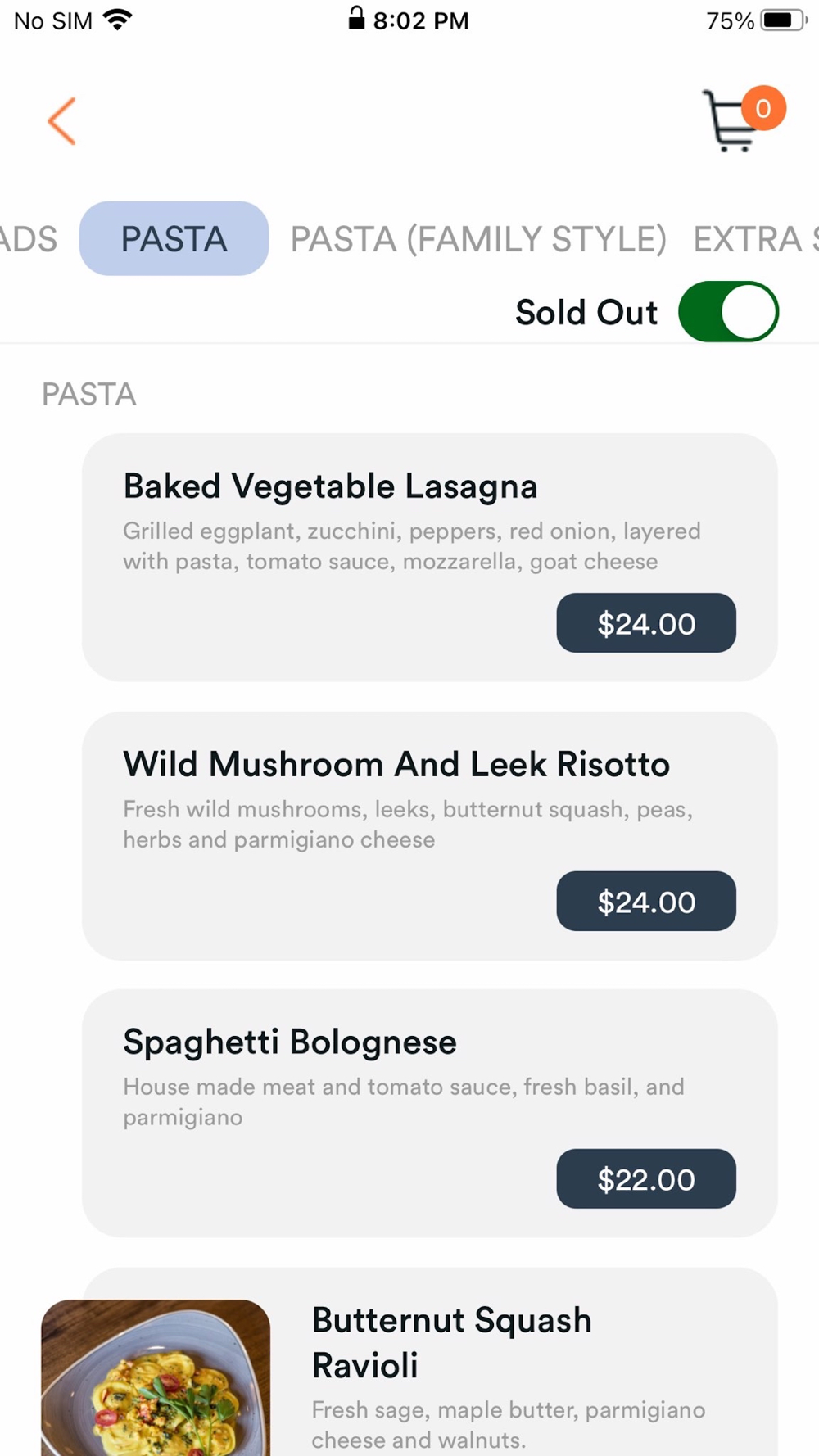This screenshot has width=819, height=1456.
Task: Tap the Risotto $24.00 price button
Action: tap(646, 901)
